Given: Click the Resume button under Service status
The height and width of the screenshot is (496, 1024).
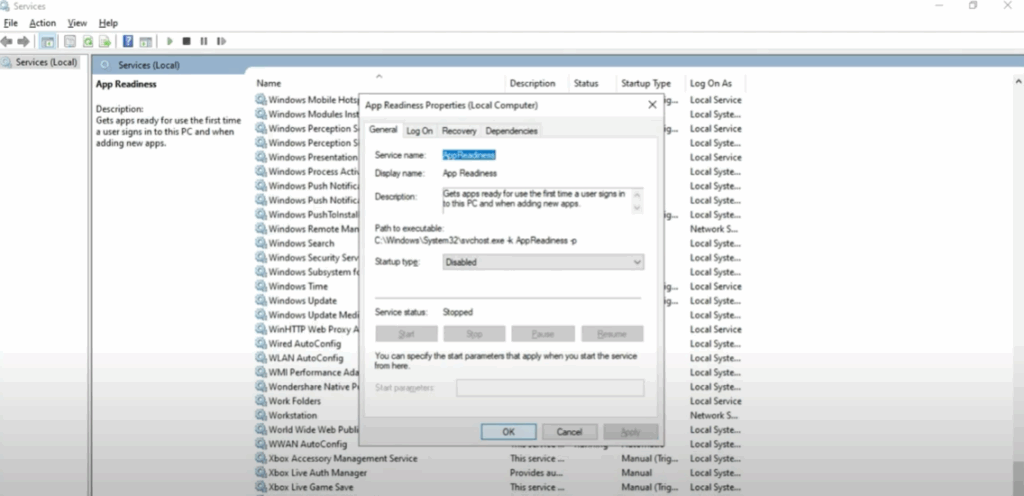Looking at the screenshot, I should [612, 334].
